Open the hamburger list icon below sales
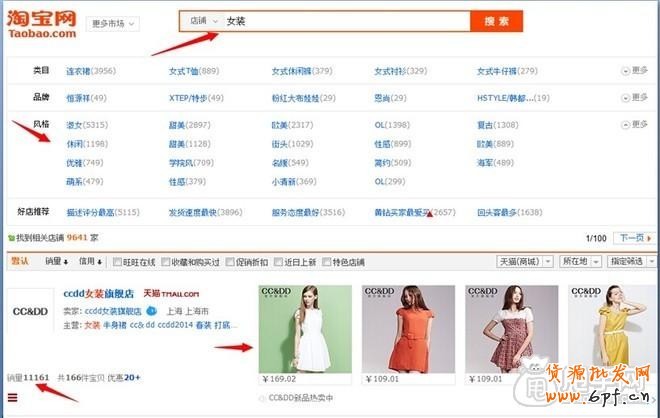 (x=13, y=397)
